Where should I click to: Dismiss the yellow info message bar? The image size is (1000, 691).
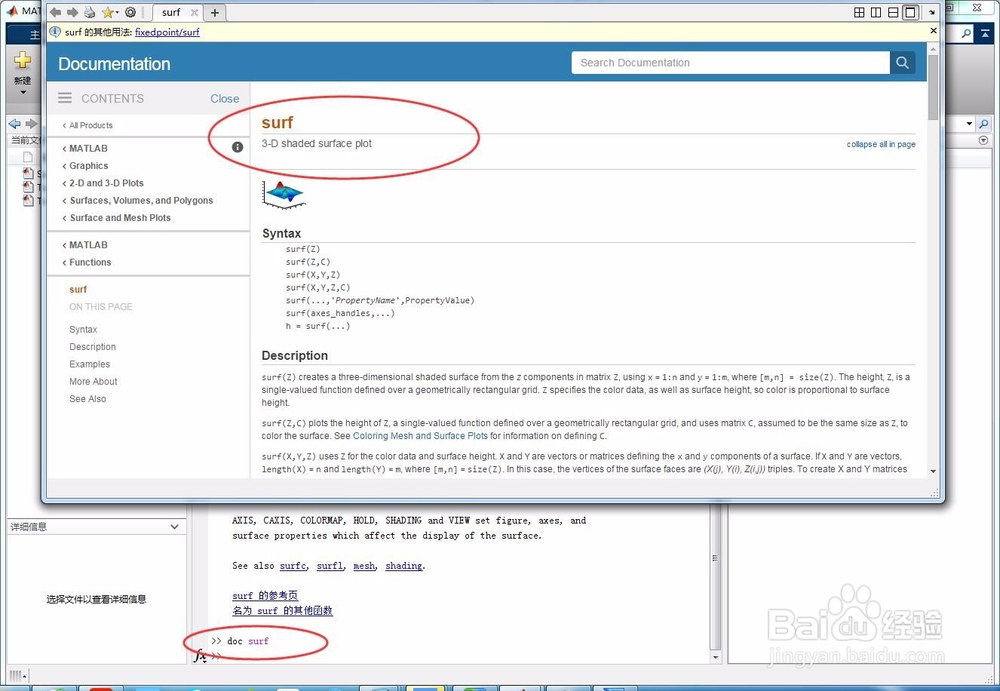(x=933, y=30)
